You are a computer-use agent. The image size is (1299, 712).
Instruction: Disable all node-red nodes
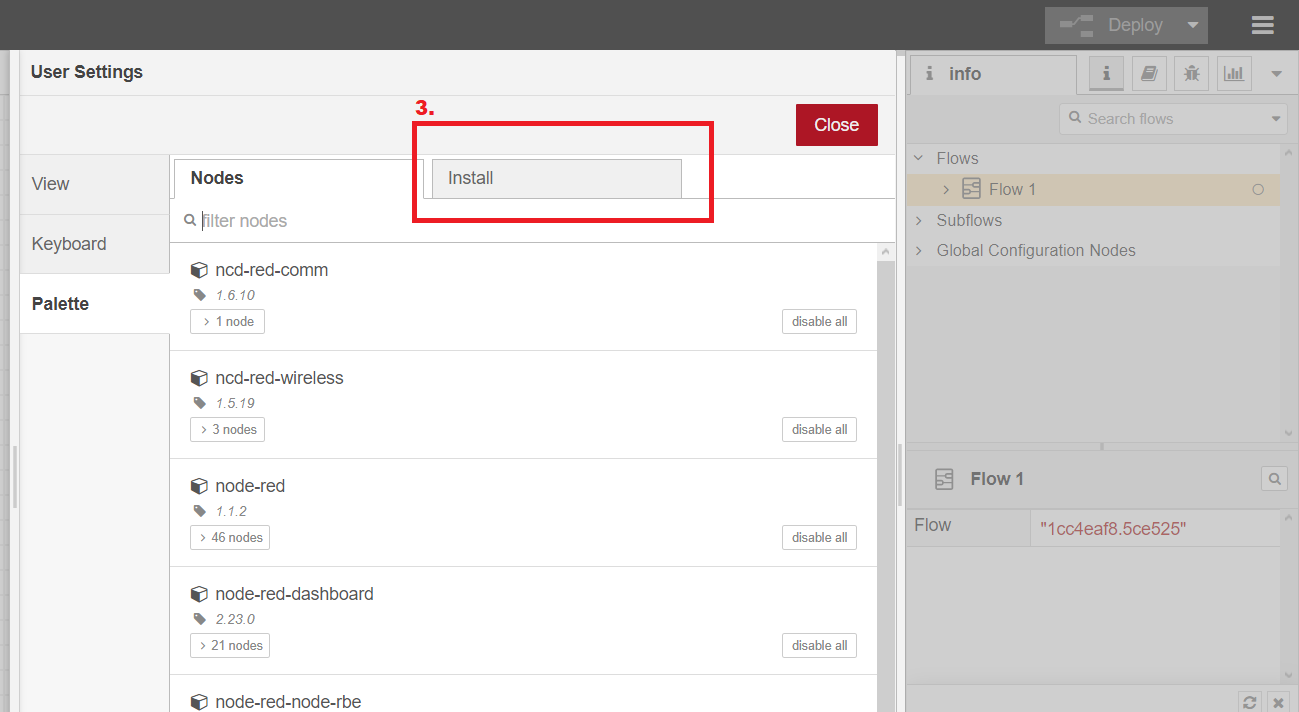coord(819,537)
